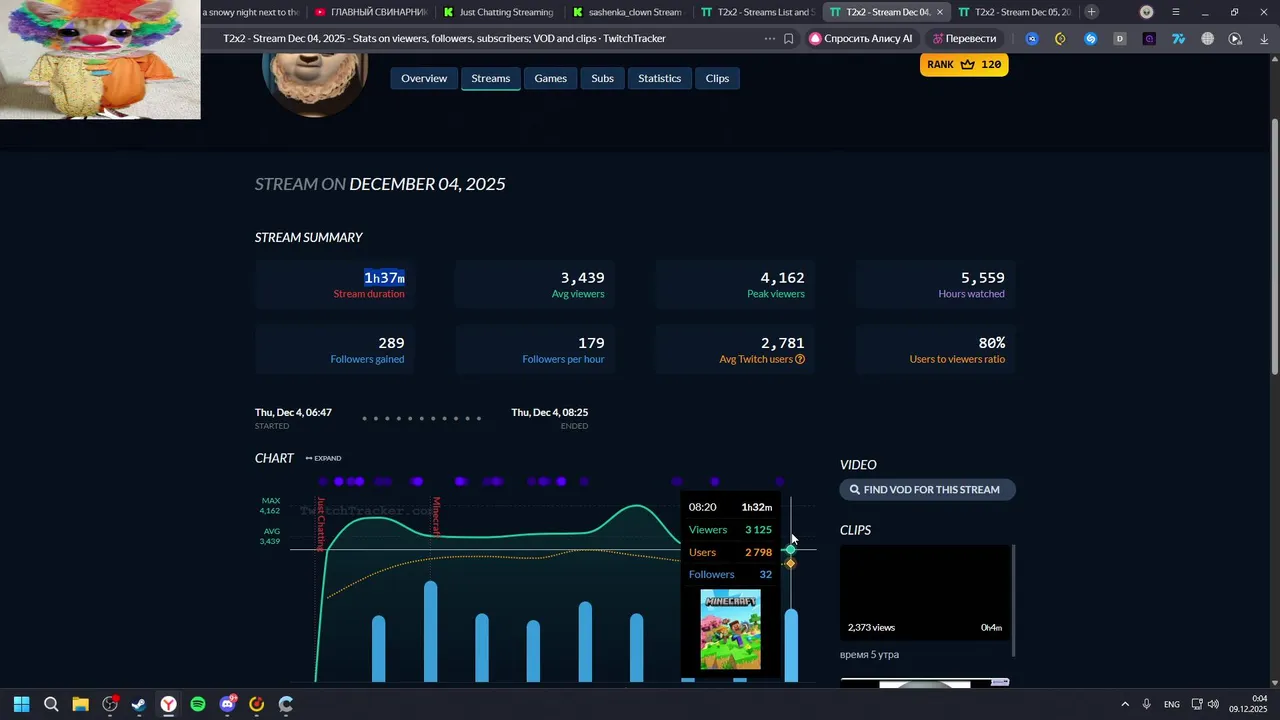1280x720 pixels.
Task: Click "Спросить Алису AI" button
Action: (x=861, y=39)
